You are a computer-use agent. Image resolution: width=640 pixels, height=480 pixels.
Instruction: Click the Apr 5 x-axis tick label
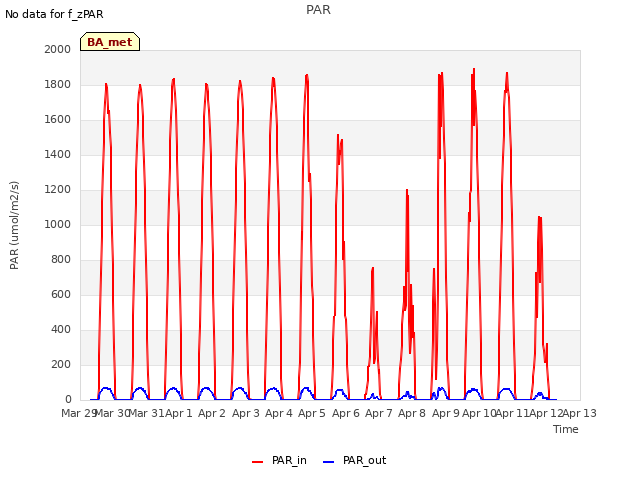pos(312,413)
